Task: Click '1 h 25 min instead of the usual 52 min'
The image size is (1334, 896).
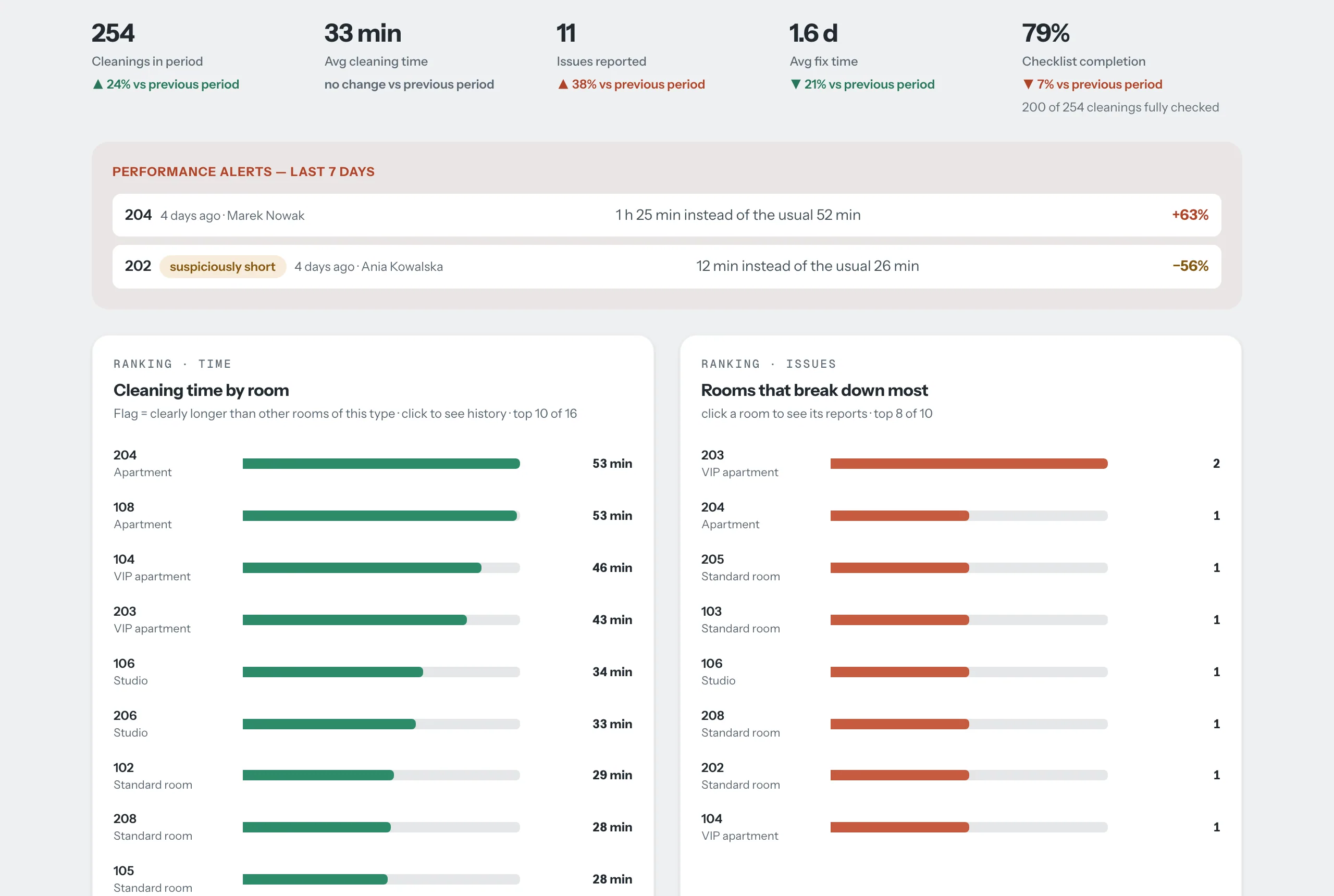Action: click(x=738, y=215)
